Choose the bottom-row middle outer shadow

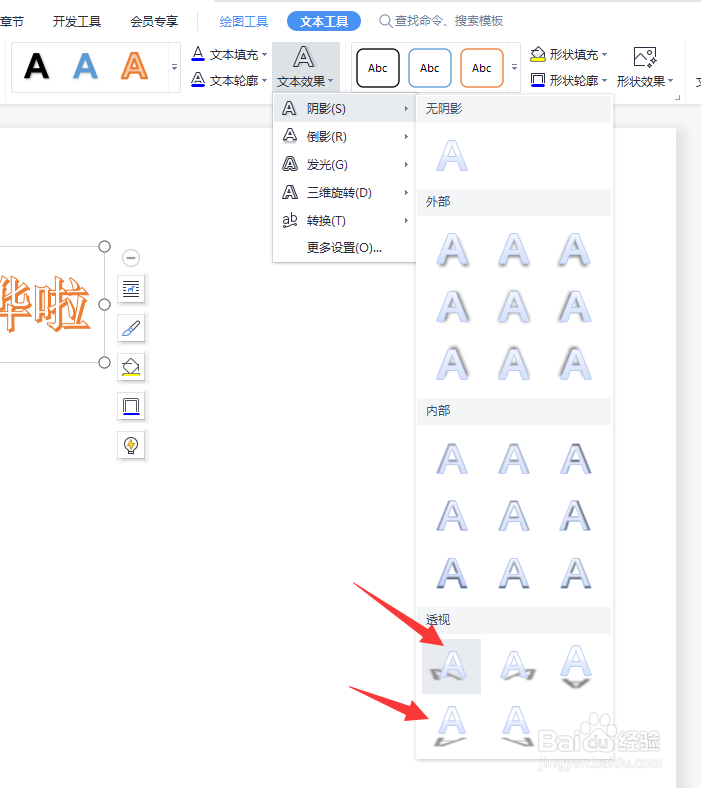coord(514,363)
